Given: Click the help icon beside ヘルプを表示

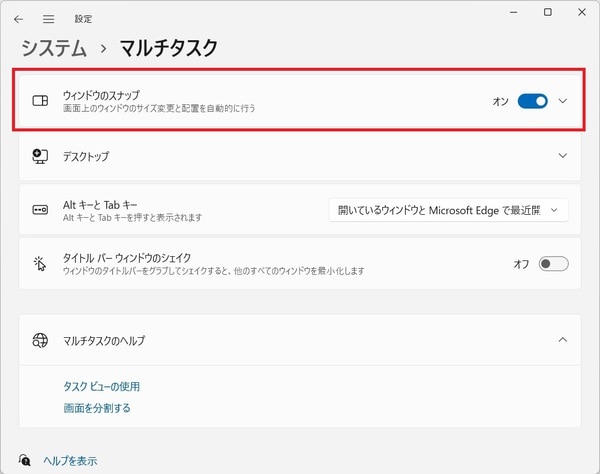Looking at the screenshot, I should click(25, 460).
